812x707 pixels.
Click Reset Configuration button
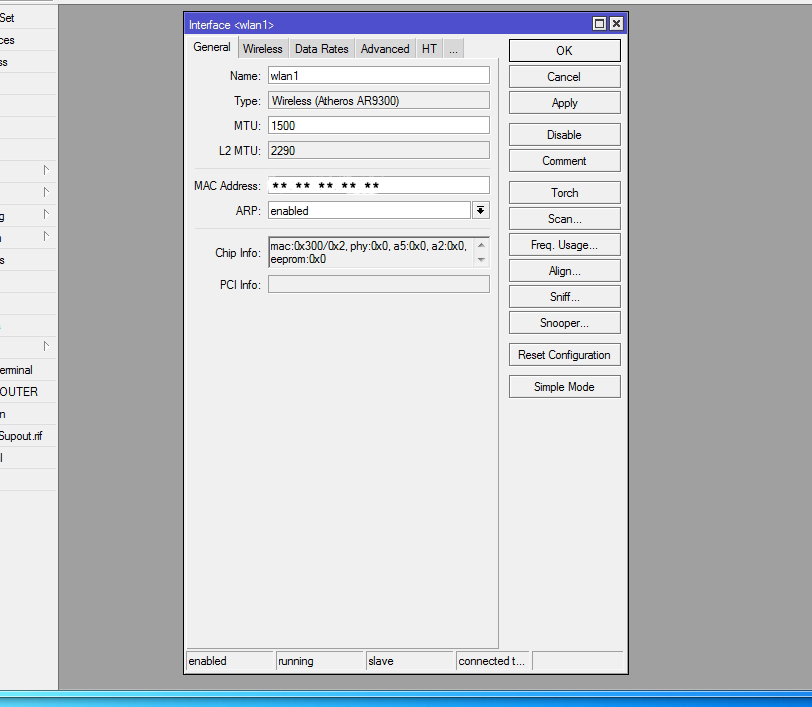point(564,355)
